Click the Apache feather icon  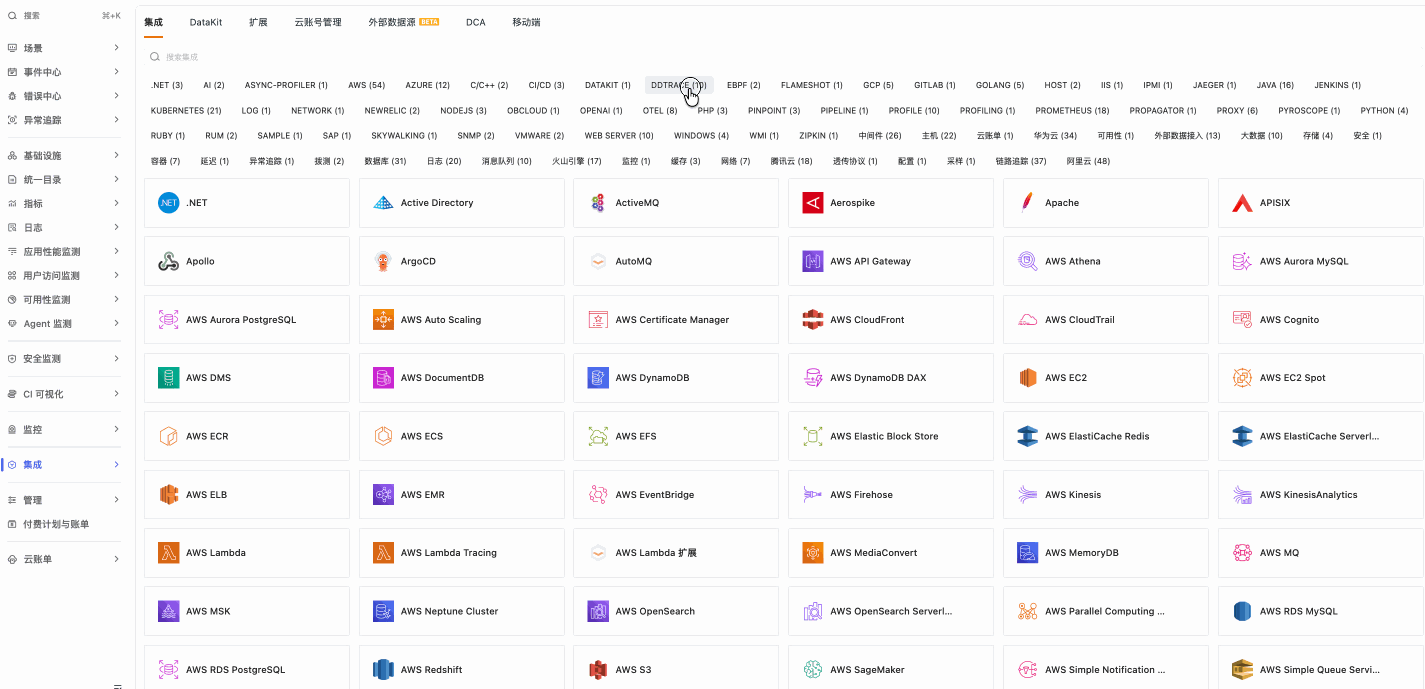(1027, 203)
